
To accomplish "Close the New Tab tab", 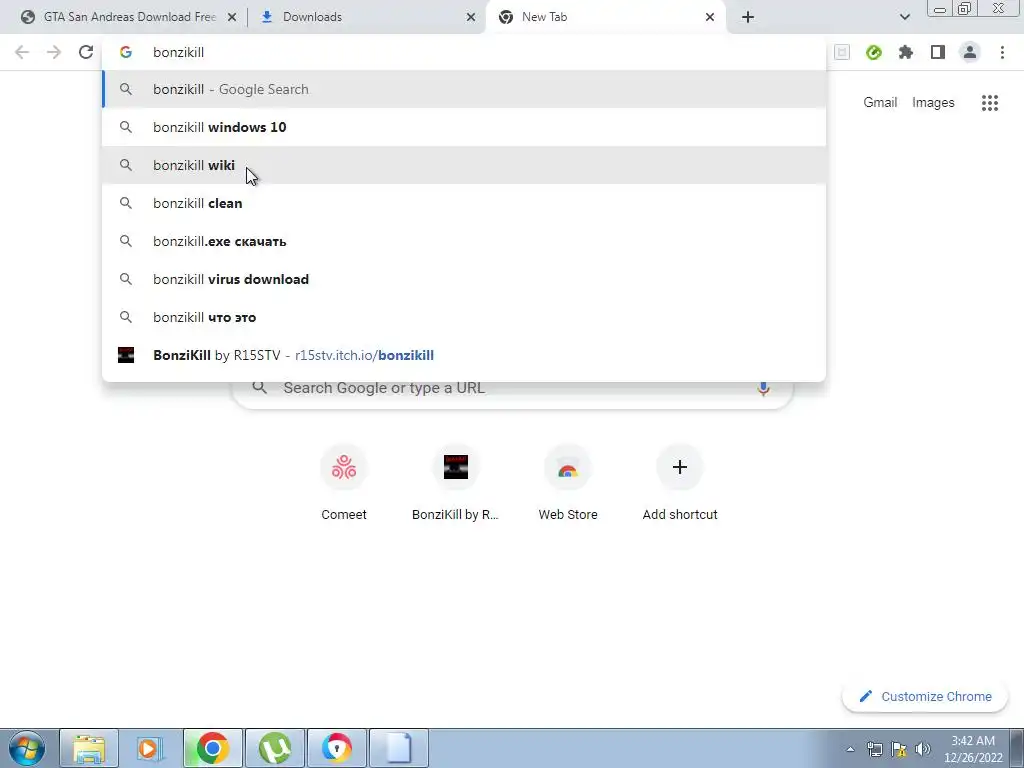I will (710, 17).
